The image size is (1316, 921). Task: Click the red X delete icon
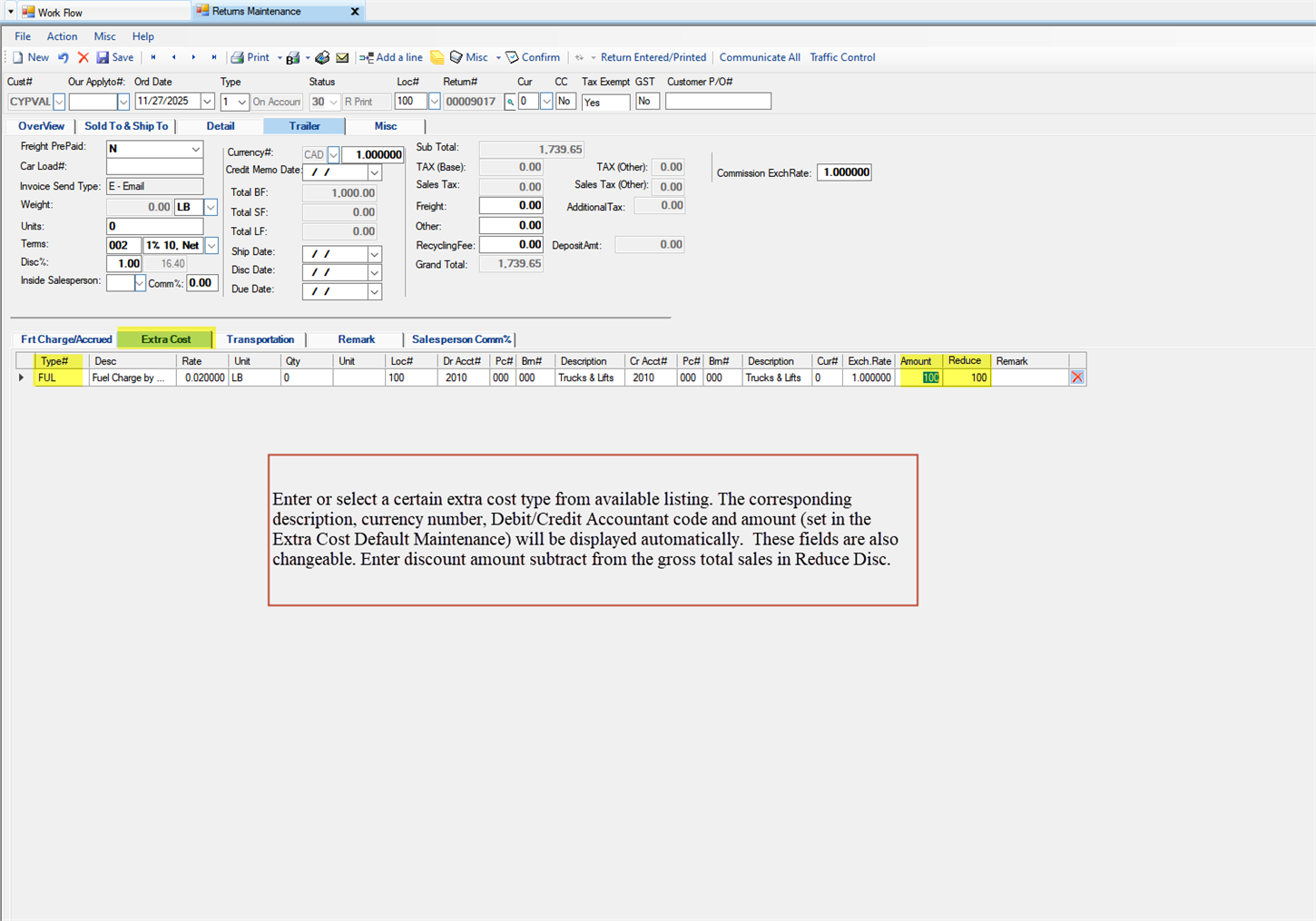(x=83, y=57)
